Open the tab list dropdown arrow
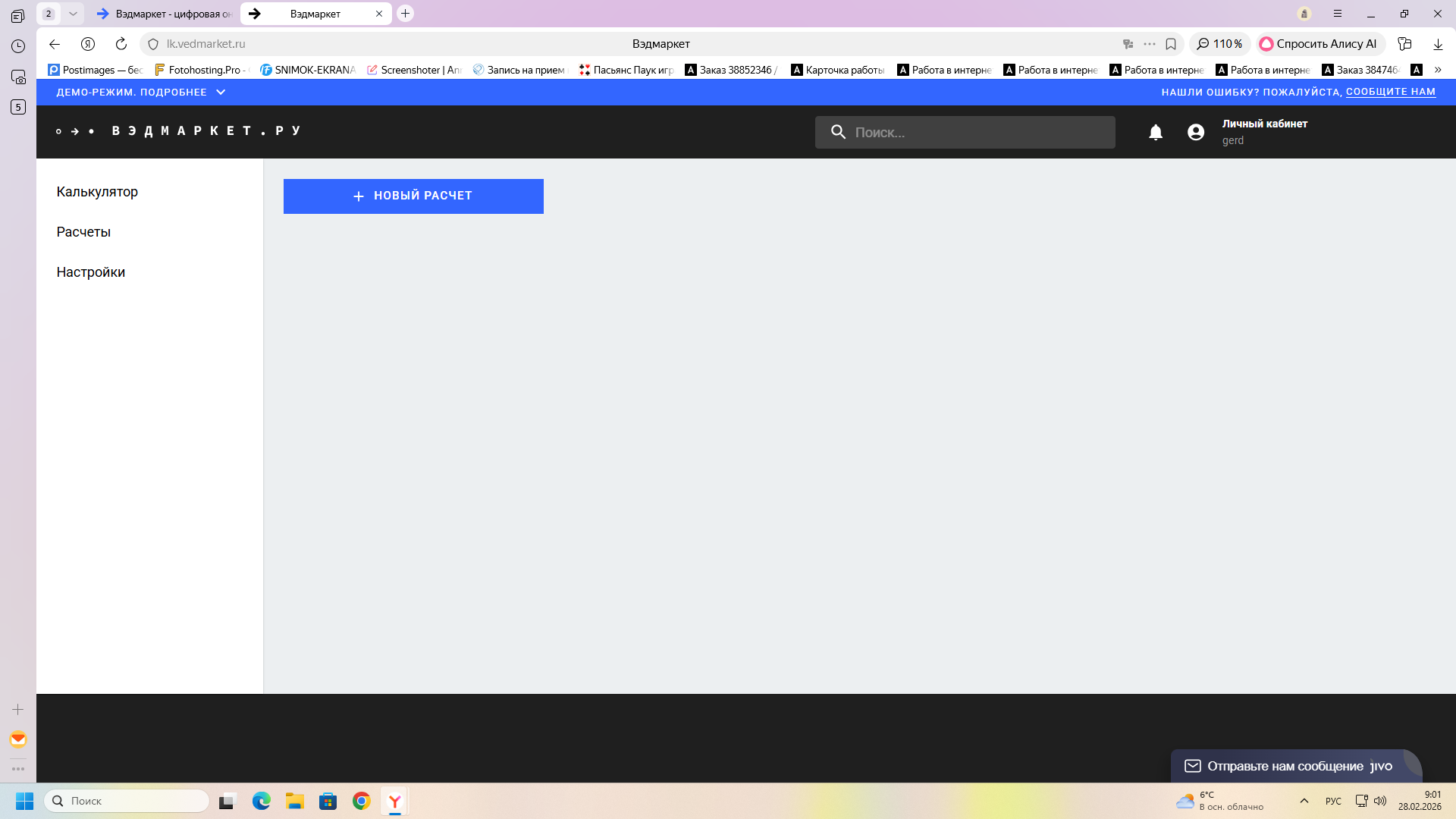 coord(73,14)
